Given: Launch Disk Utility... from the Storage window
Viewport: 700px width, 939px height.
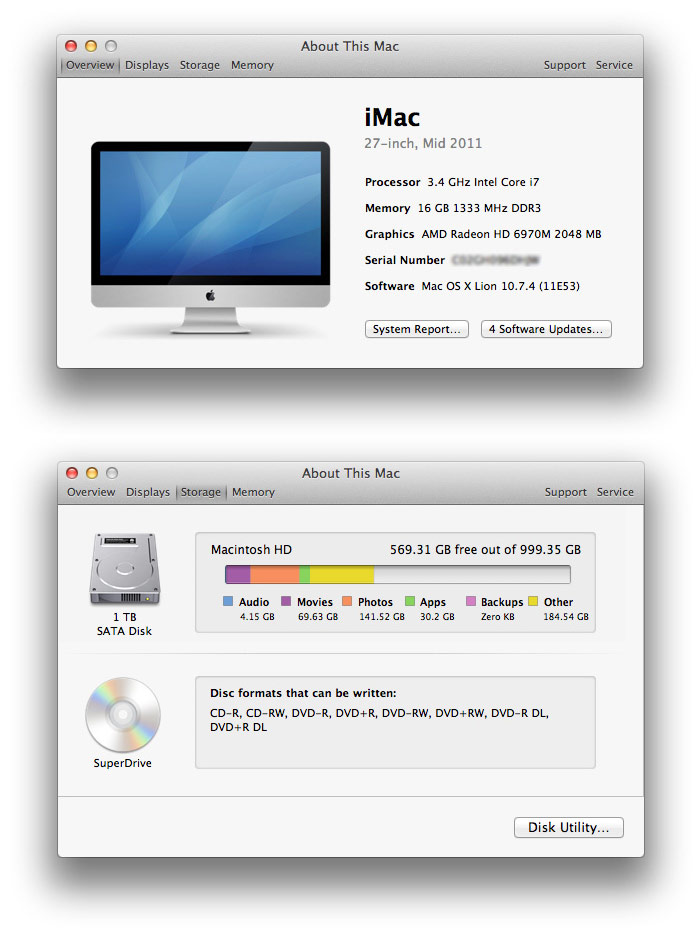Looking at the screenshot, I should tap(568, 827).
